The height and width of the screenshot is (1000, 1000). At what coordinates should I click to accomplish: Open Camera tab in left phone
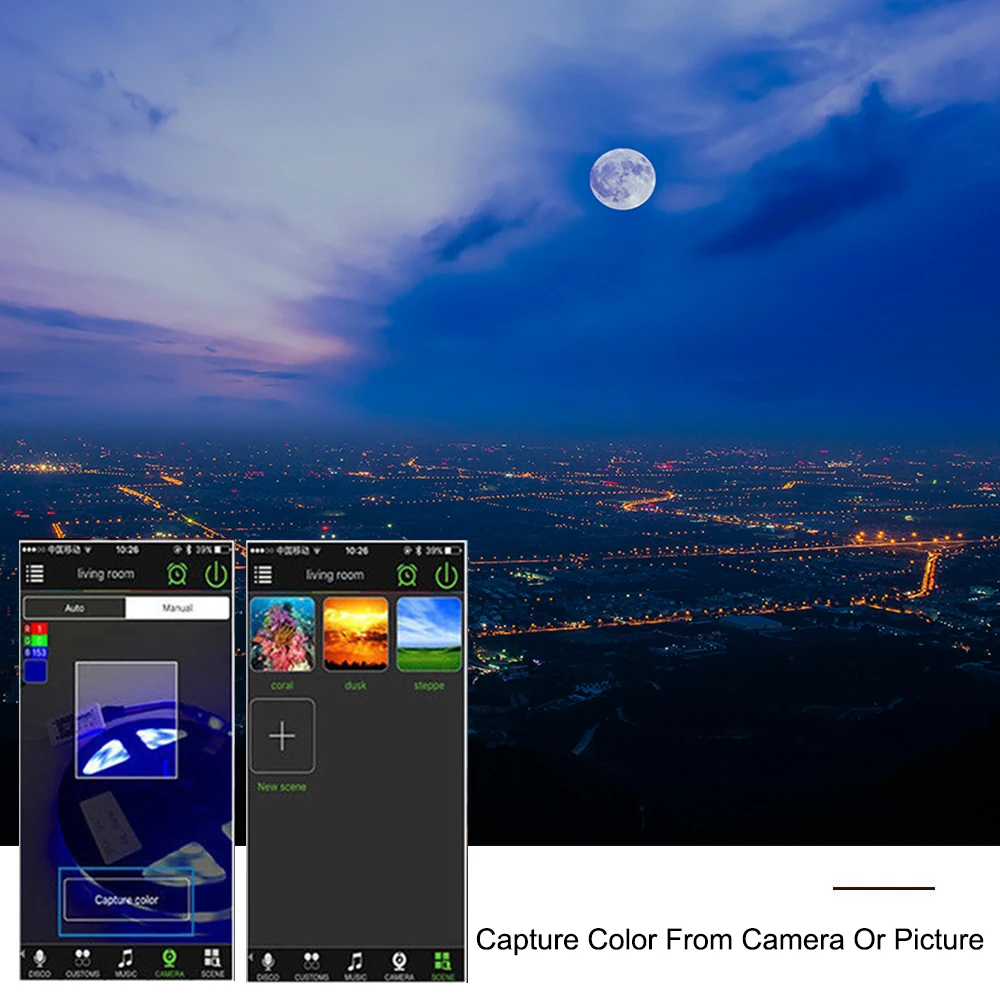pos(169,962)
